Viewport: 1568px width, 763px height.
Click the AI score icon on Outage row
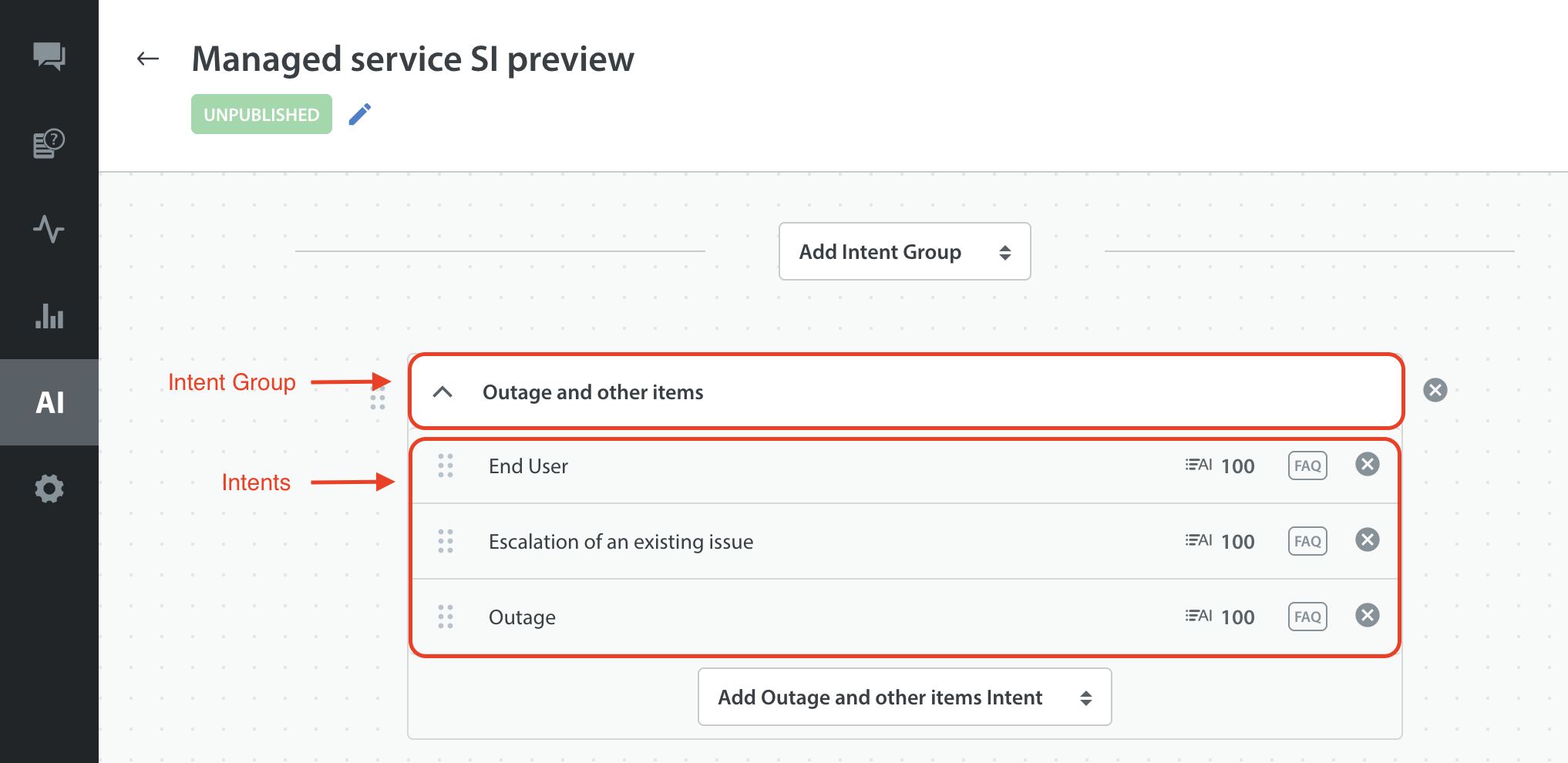1199,616
